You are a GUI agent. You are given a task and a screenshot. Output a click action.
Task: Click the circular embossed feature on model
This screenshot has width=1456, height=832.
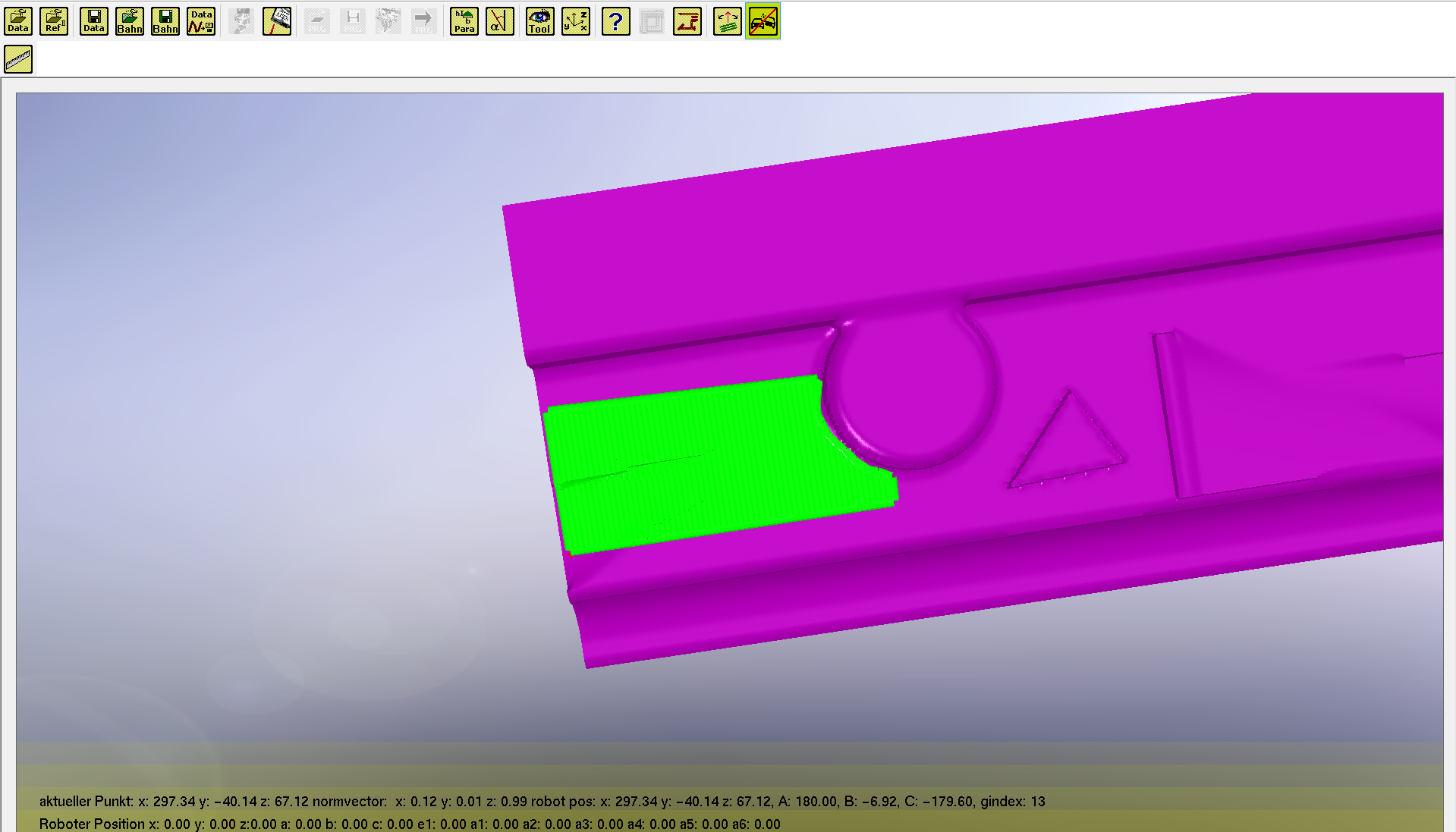click(910, 391)
